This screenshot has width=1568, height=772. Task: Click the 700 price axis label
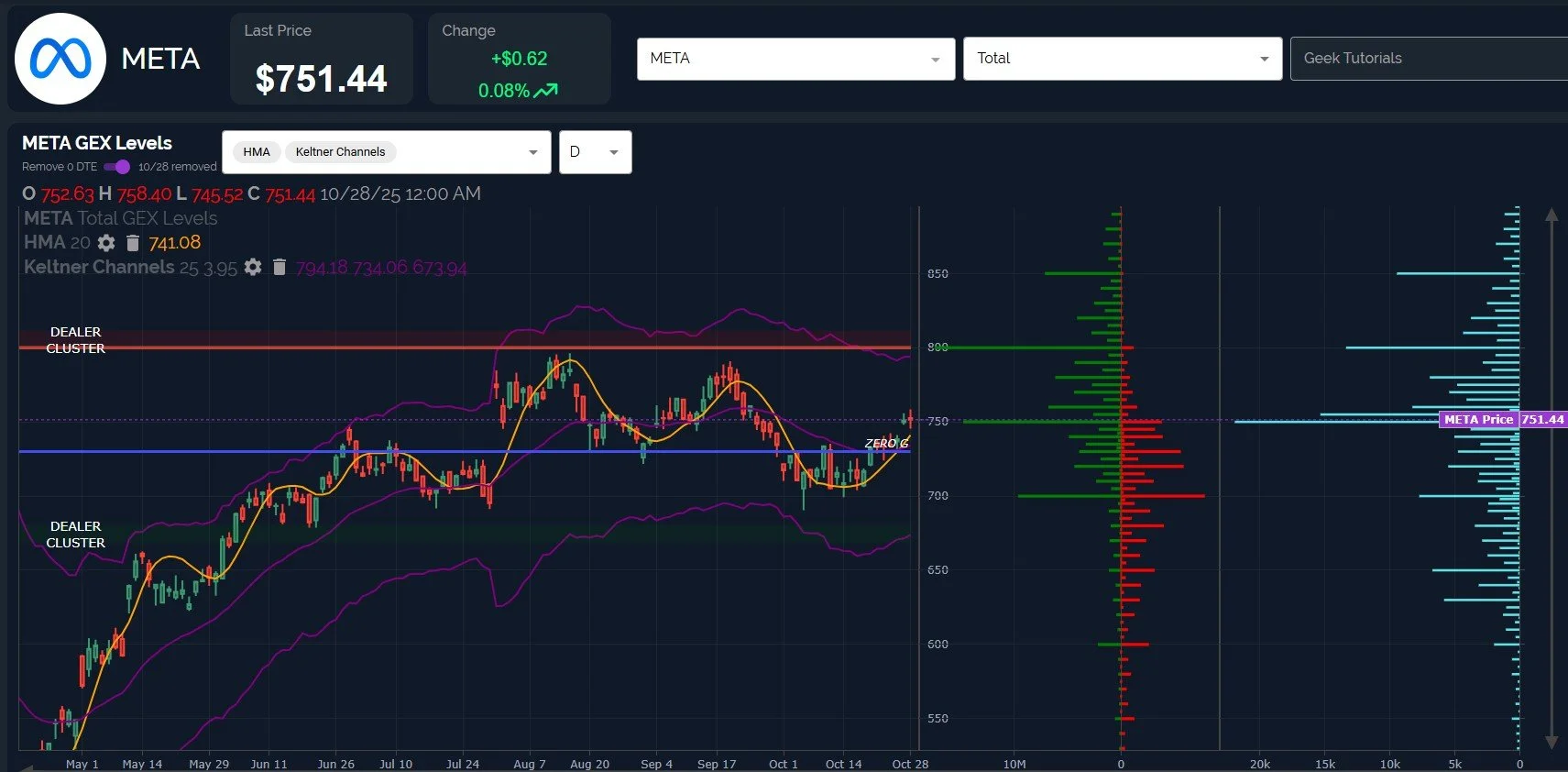tap(938, 495)
